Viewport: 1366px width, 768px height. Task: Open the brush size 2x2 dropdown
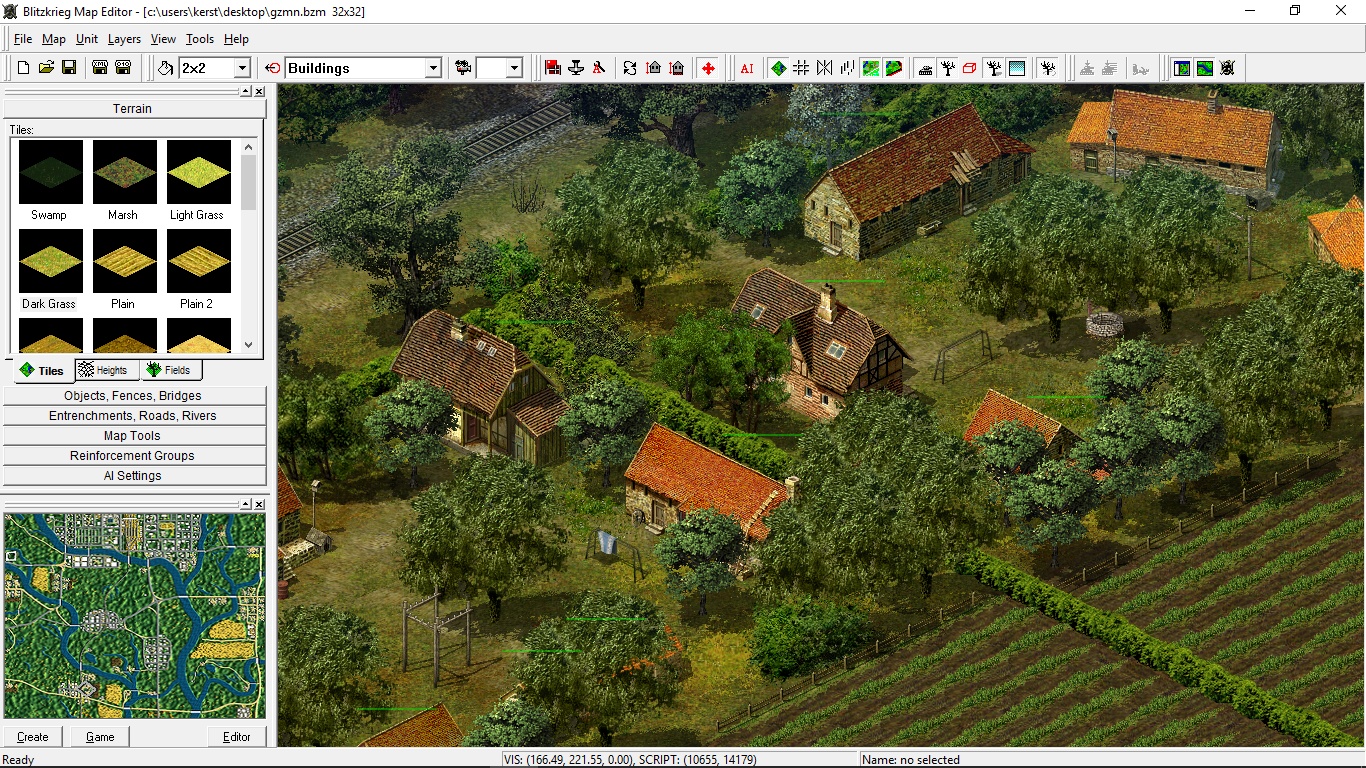(242, 68)
